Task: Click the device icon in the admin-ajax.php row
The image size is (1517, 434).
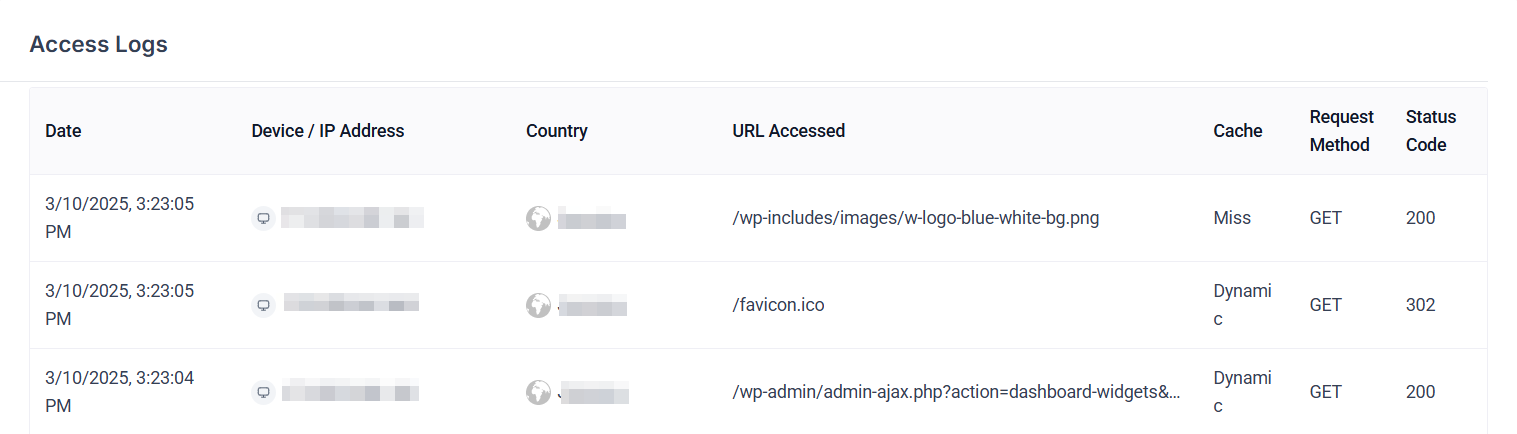Action: tap(263, 392)
